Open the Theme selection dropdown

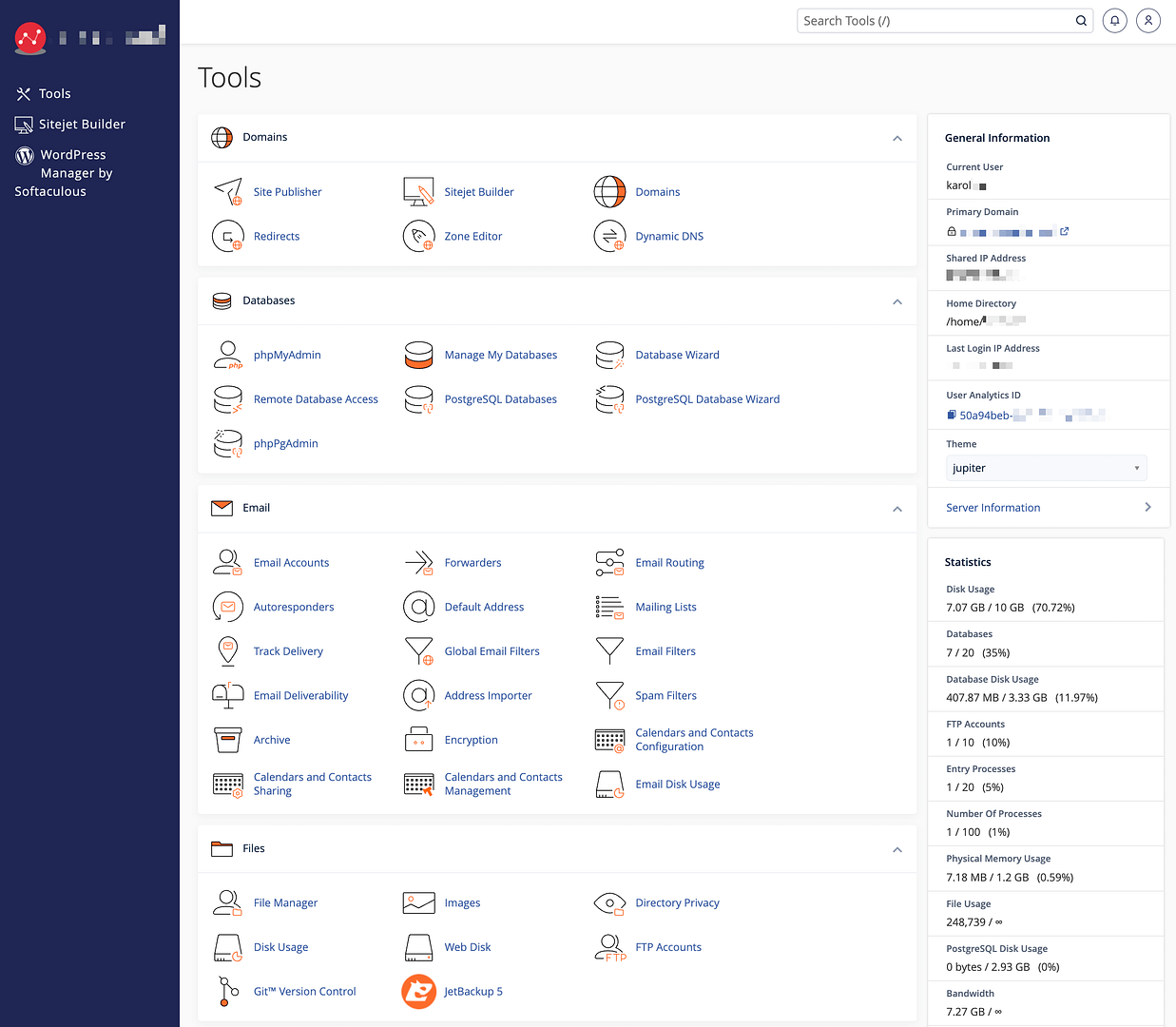(x=1046, y=467)
